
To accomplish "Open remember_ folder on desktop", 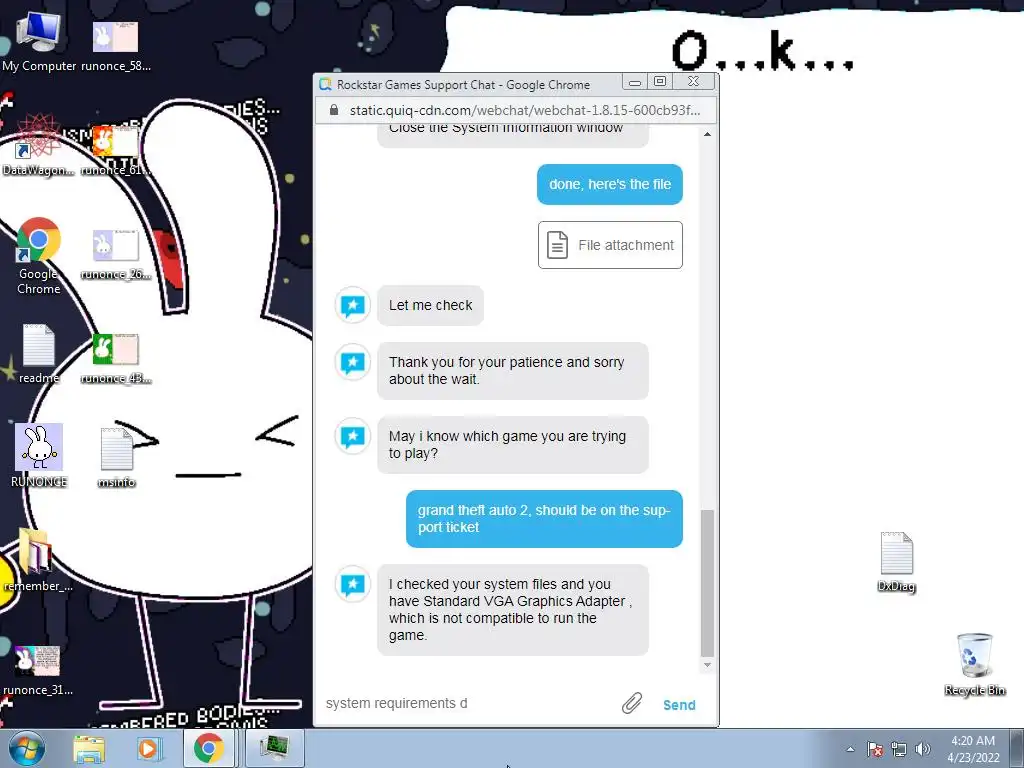I will tap(37, 560).
